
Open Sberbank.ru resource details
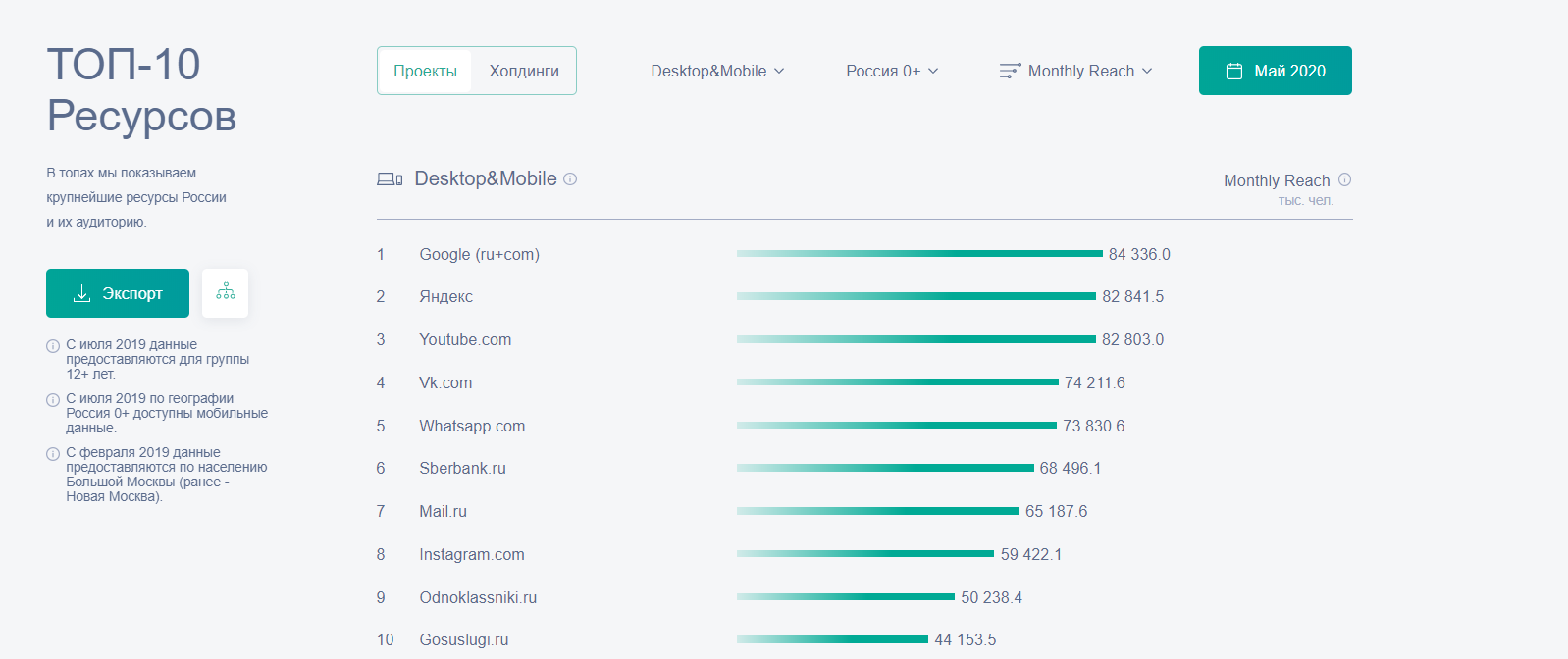(462, 468)
